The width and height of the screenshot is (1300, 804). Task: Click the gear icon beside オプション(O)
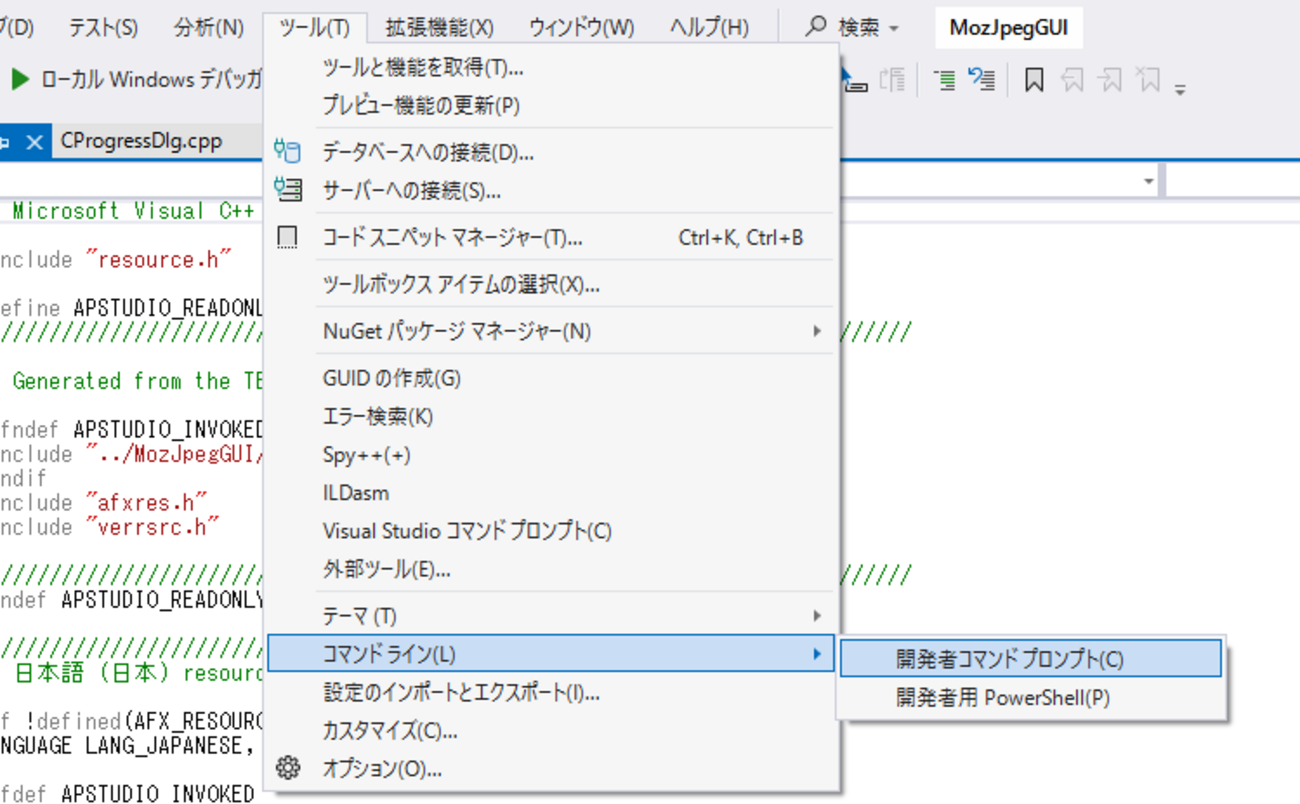(x=288, y=768)
